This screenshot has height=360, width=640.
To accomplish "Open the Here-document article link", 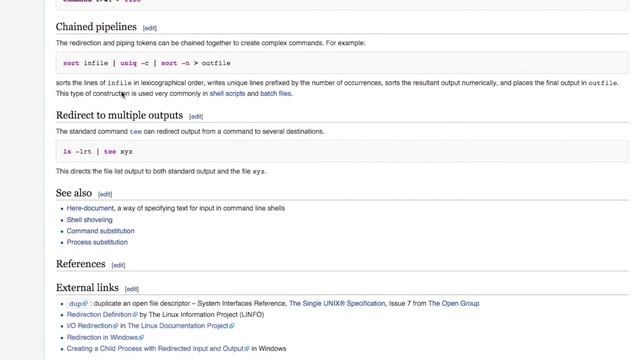I will [90, 208].
